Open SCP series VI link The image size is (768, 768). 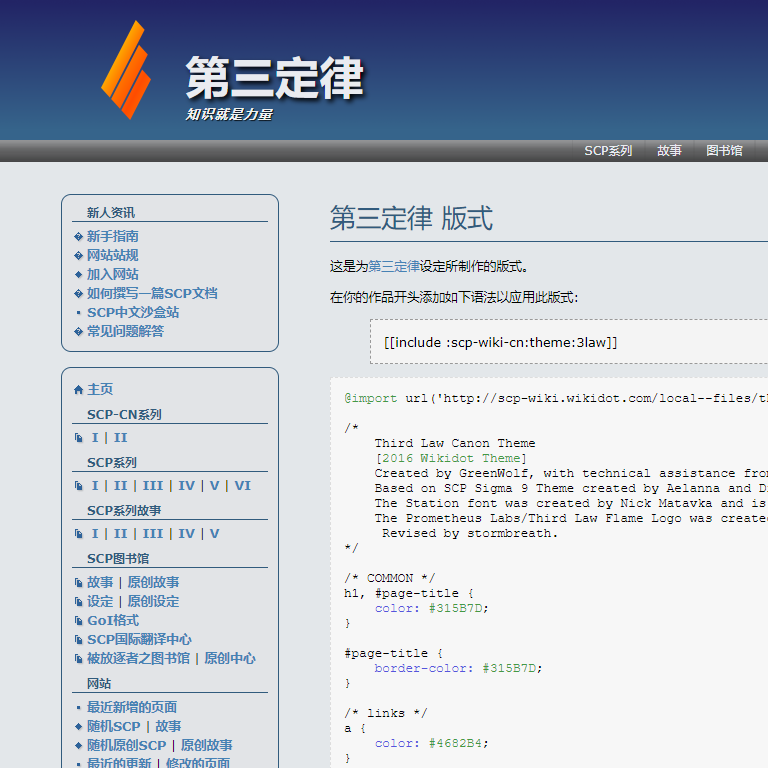click(x=242, y=486)
